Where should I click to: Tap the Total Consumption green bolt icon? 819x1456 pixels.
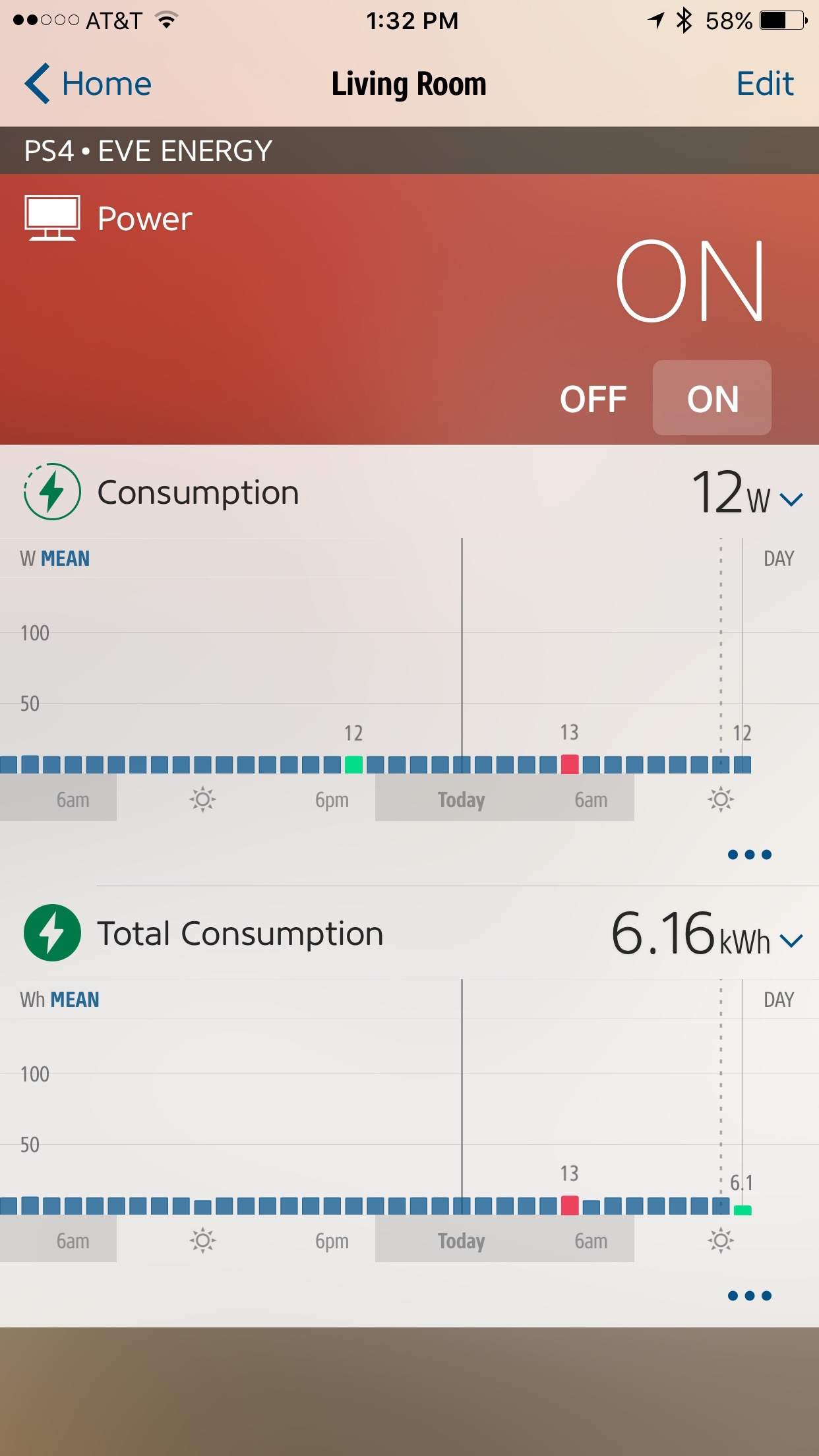click(x=52, y=933)
